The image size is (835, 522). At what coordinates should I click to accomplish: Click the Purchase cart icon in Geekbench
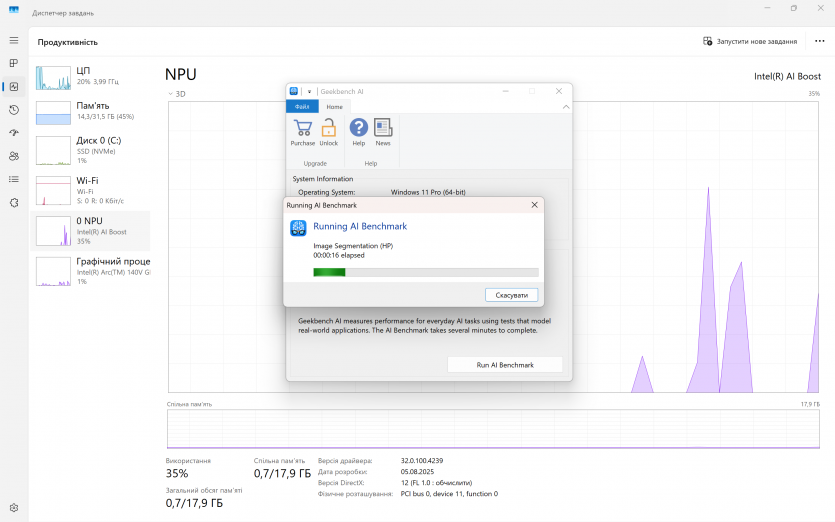(302, 128)
